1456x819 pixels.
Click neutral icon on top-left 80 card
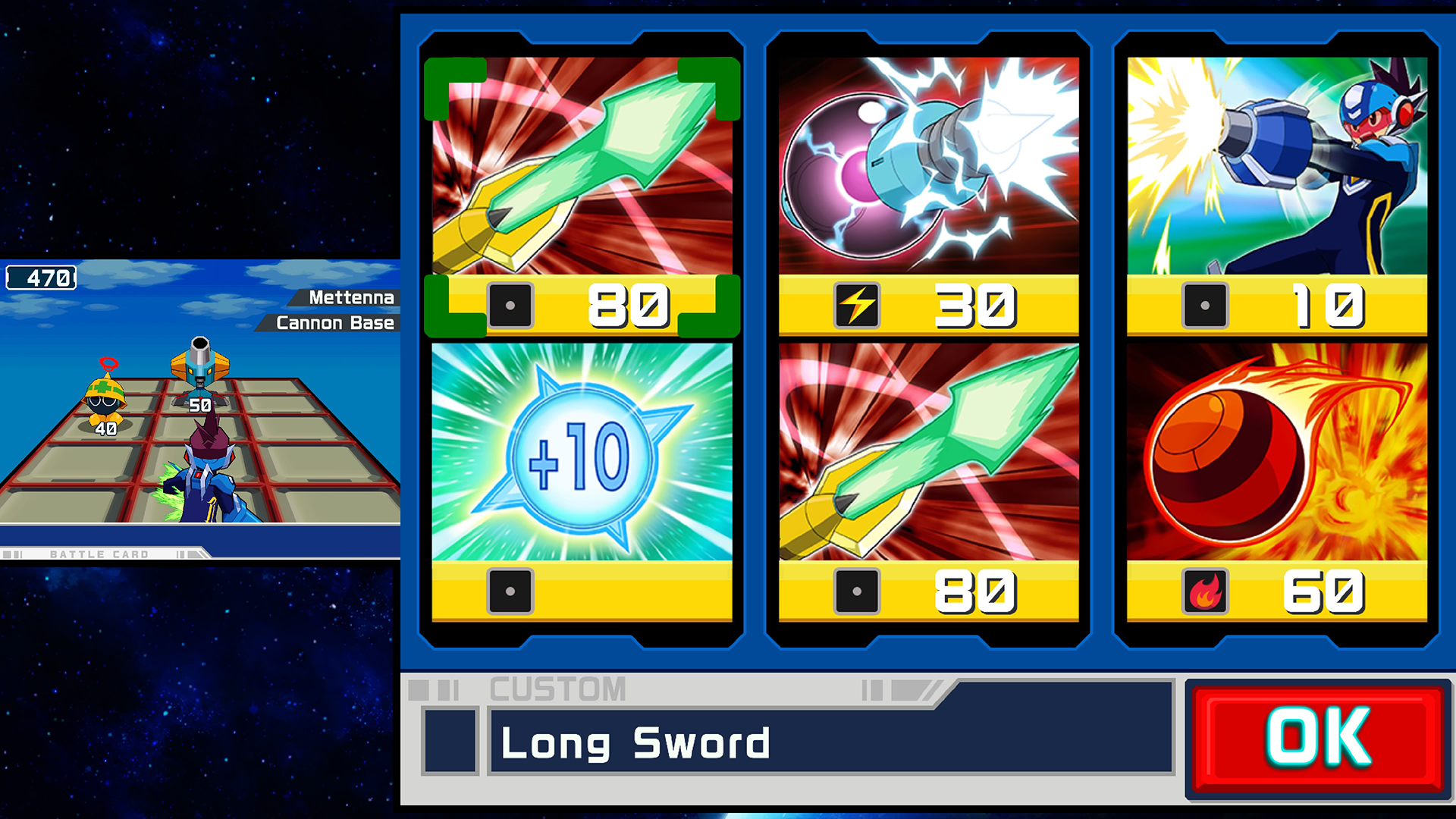point(510,306)
